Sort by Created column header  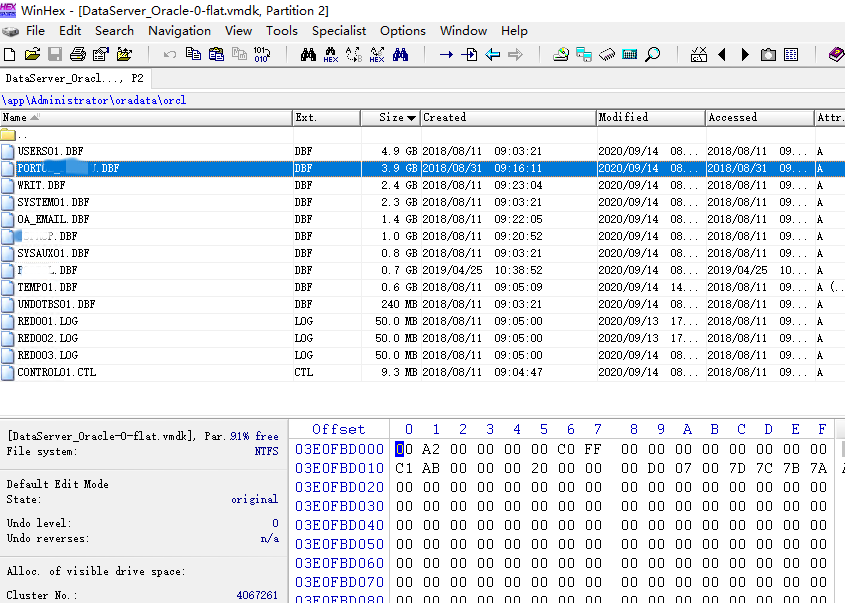pos(508,117)
